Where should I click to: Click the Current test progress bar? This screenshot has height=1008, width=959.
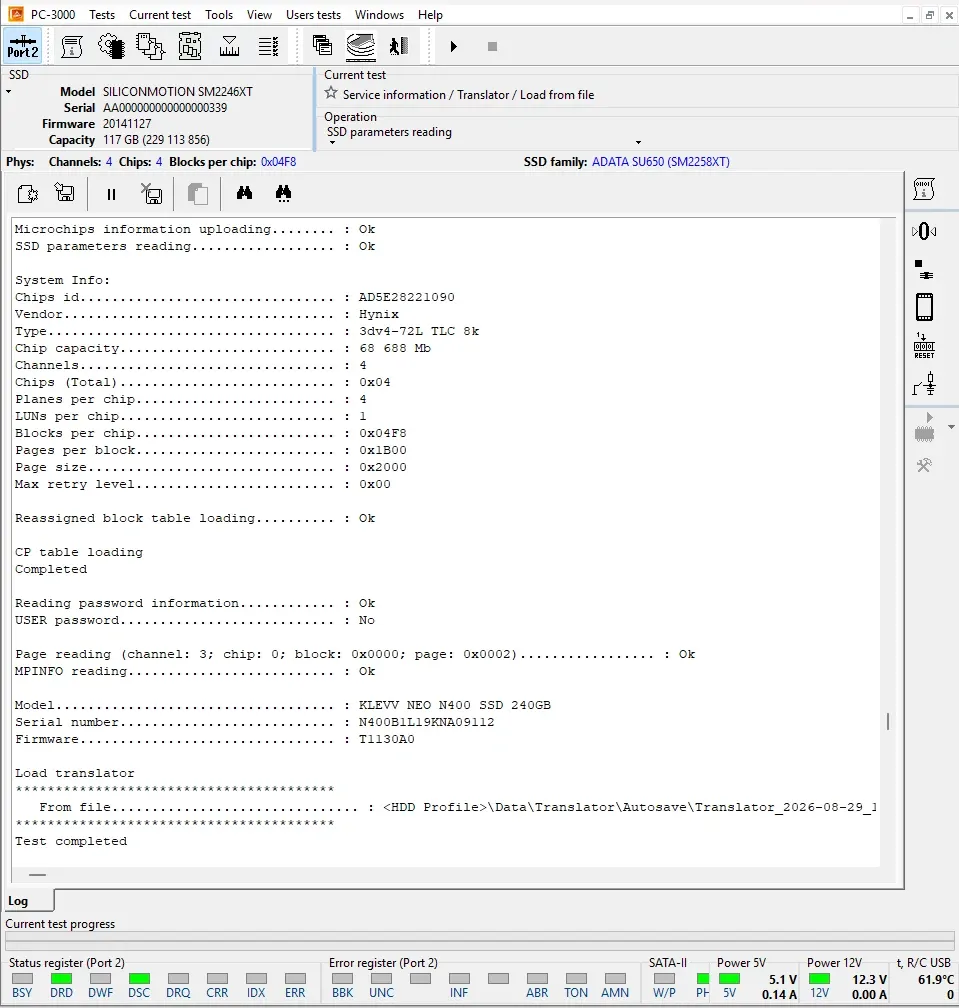point(480,939)
